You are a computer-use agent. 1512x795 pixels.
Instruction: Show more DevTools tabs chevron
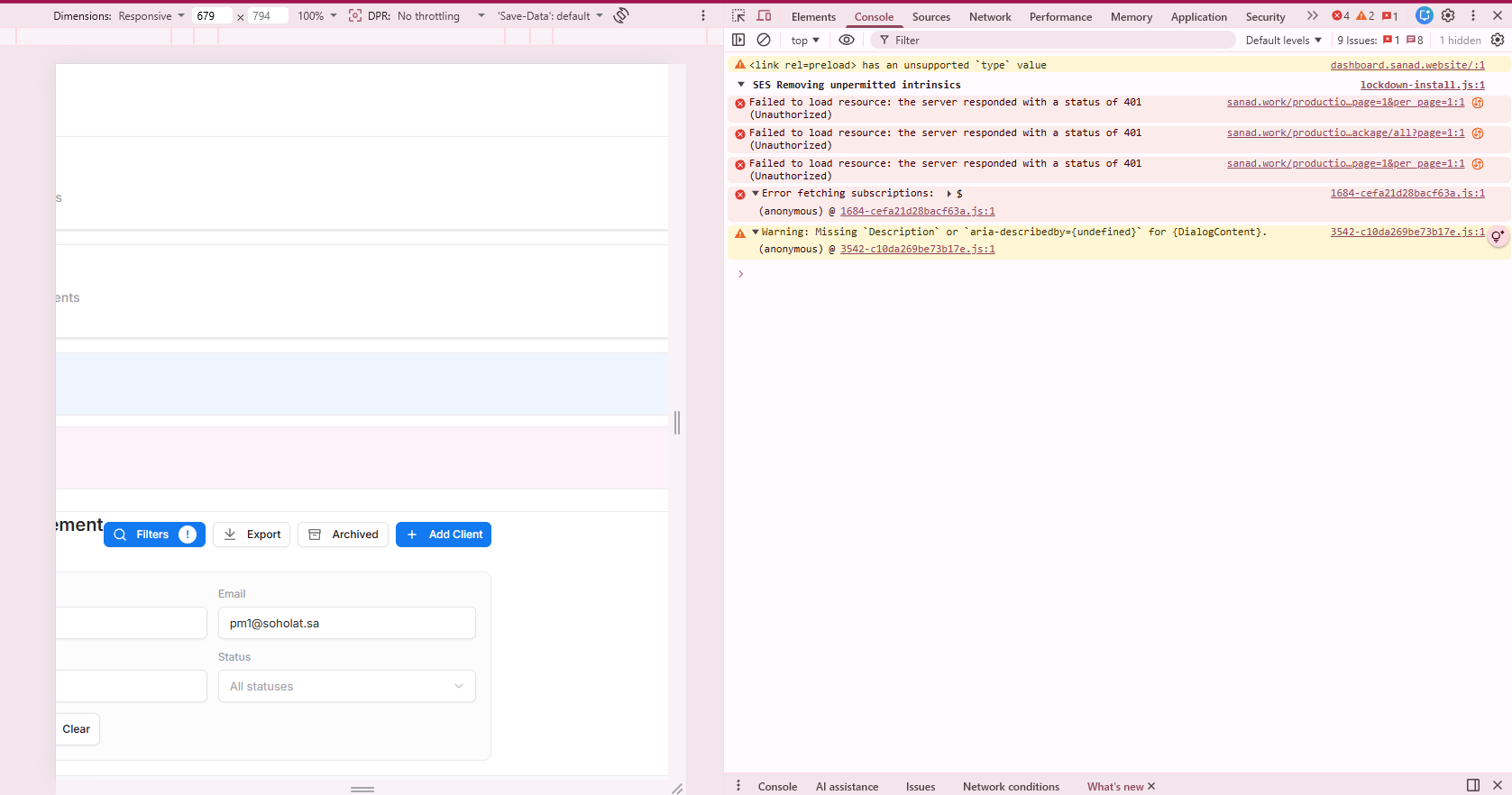(1312, 16)
